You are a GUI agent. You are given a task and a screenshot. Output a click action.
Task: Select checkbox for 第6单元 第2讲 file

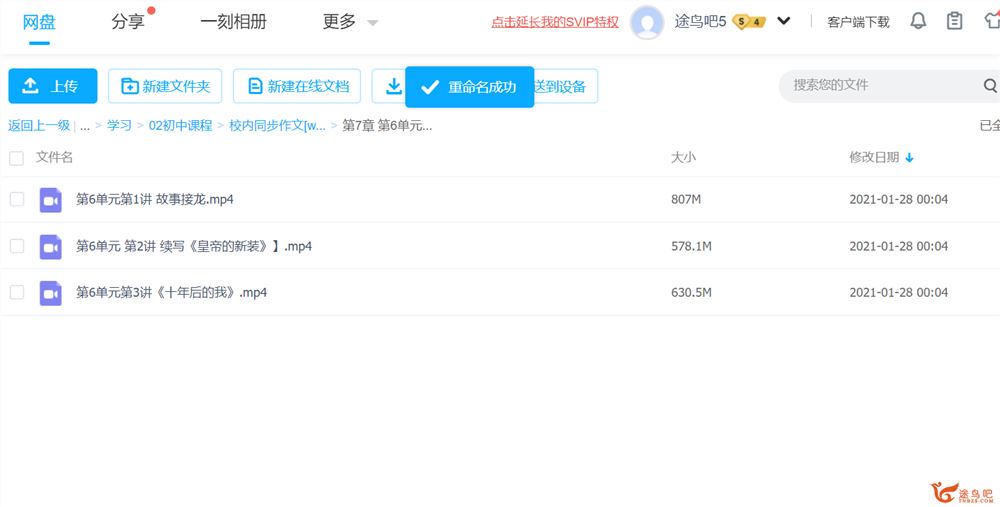point(17,246)
